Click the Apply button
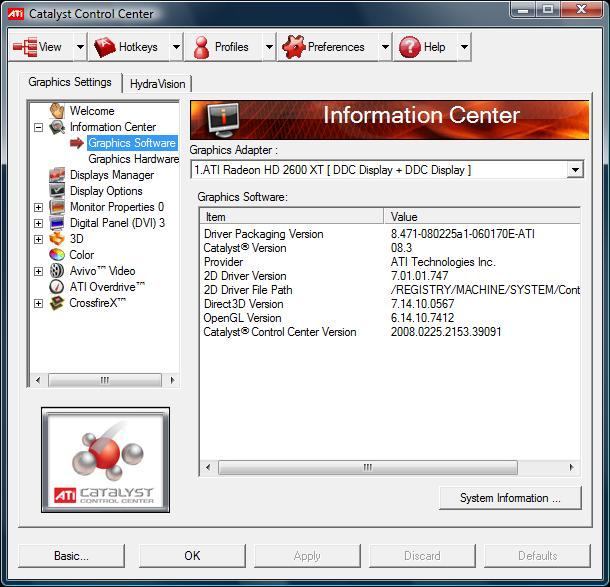Screen dimensions: 610x587 pos(307,555)
